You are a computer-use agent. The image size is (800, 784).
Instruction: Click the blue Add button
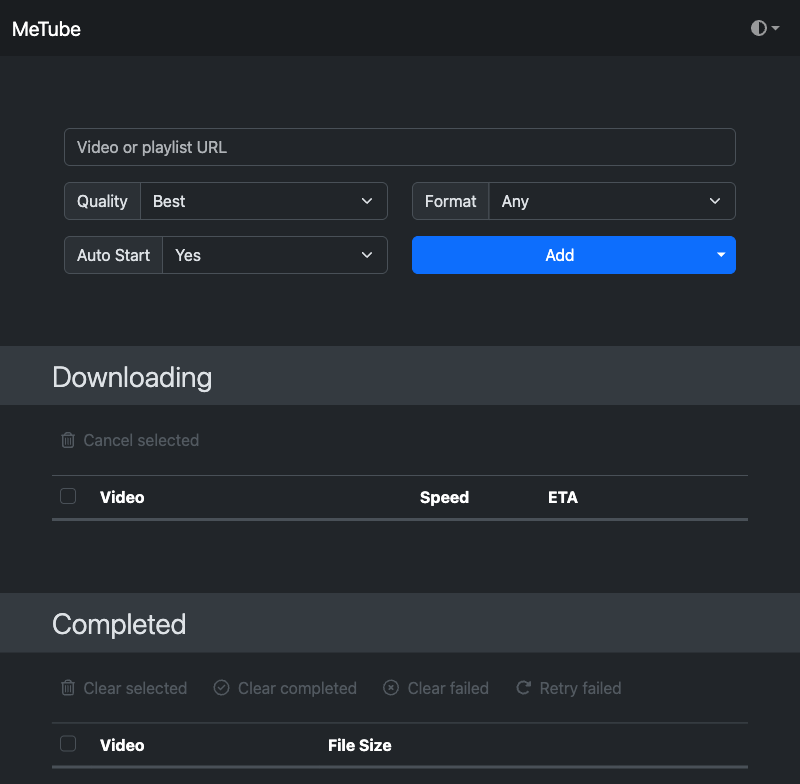pos(560,255)
